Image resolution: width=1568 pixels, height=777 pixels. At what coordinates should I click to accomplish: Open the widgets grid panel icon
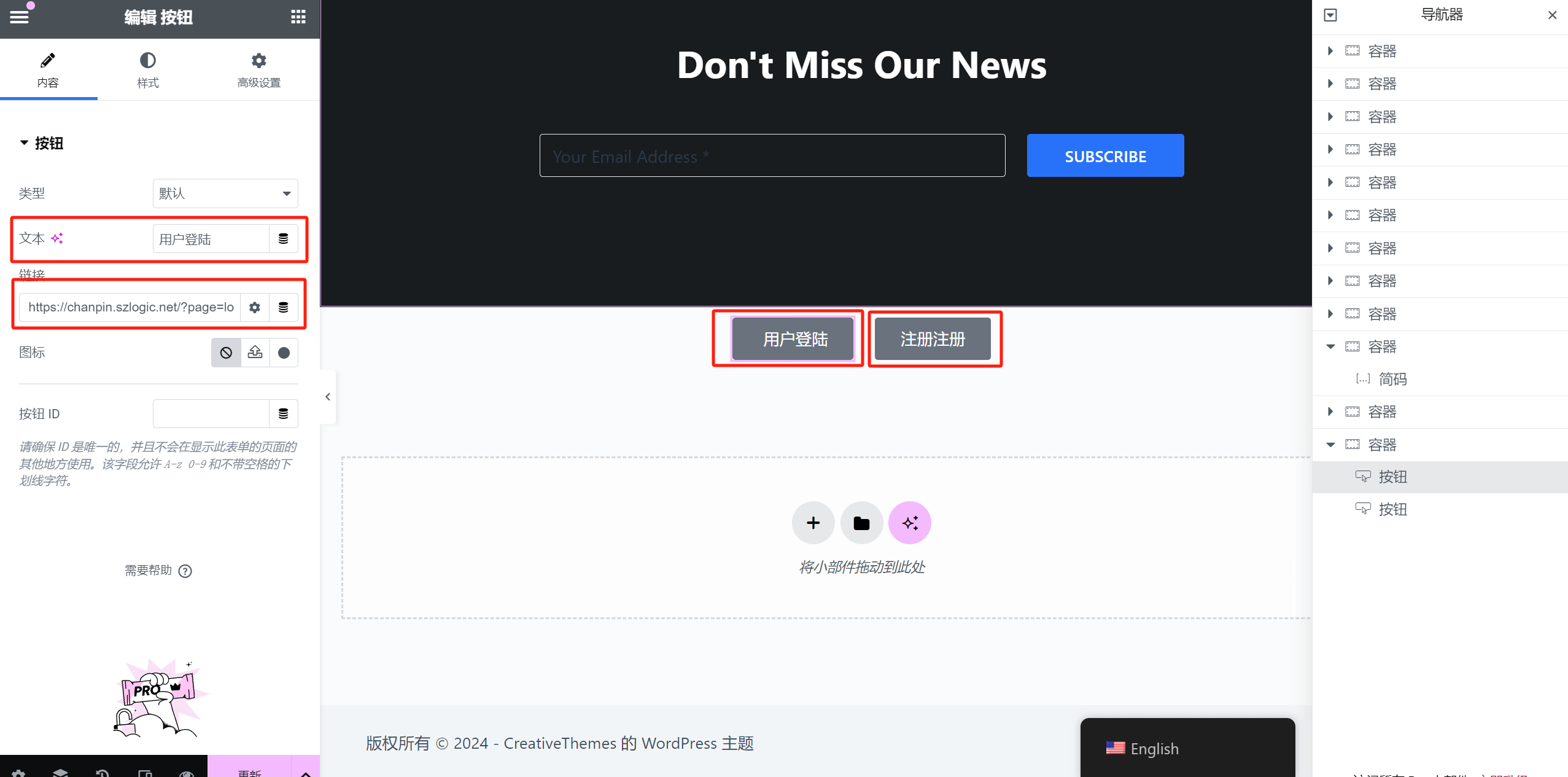pyautogui.click(x=298, y=17)
